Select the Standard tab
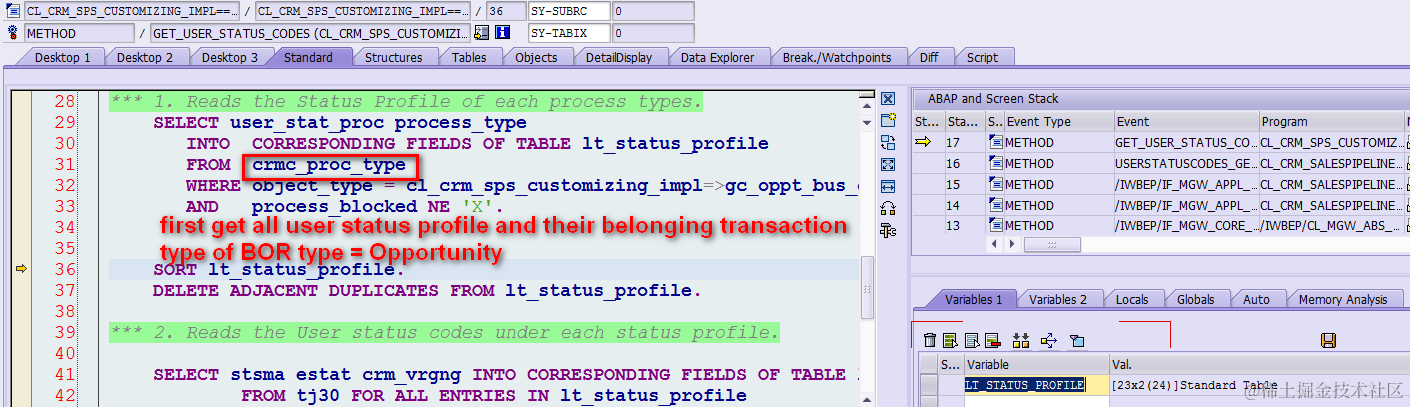Image resolution: width=1410 pixels, height=407 pixels. point(308,58)
